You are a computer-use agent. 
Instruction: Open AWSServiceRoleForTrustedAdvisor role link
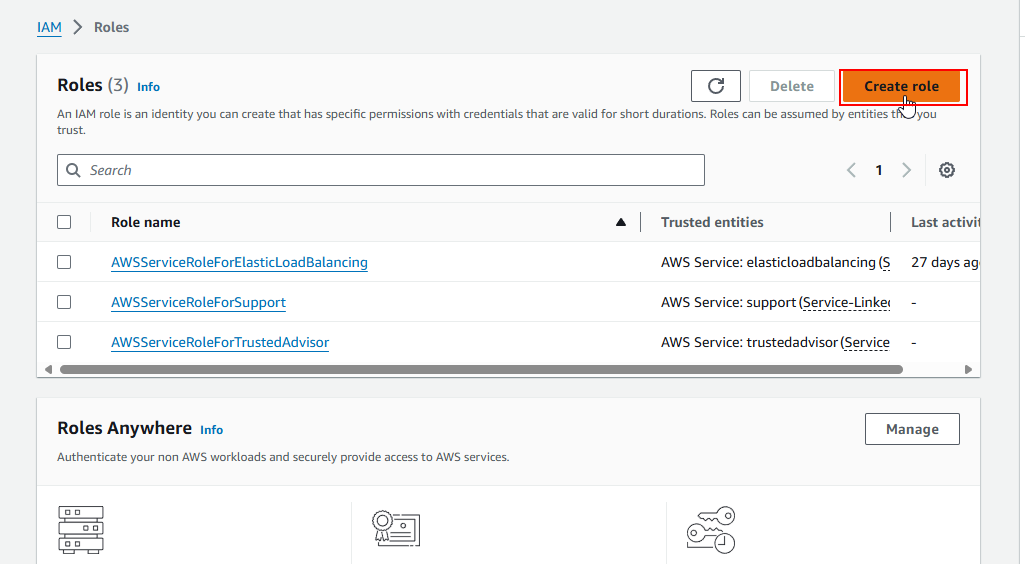(220, 342)
